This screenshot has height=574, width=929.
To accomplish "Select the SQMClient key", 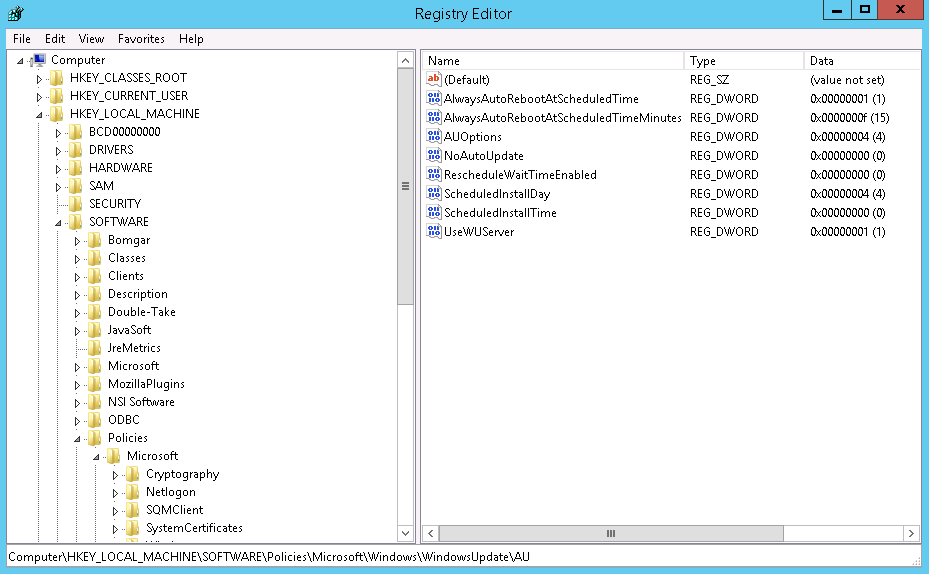I will (x=174, y=510).
